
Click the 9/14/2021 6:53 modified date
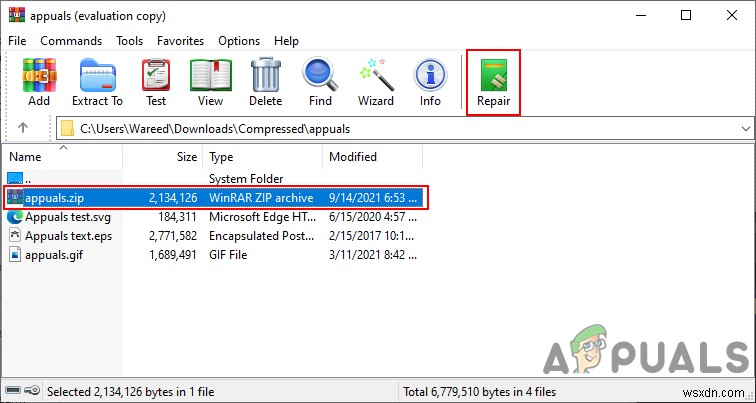tap(373, 198)
